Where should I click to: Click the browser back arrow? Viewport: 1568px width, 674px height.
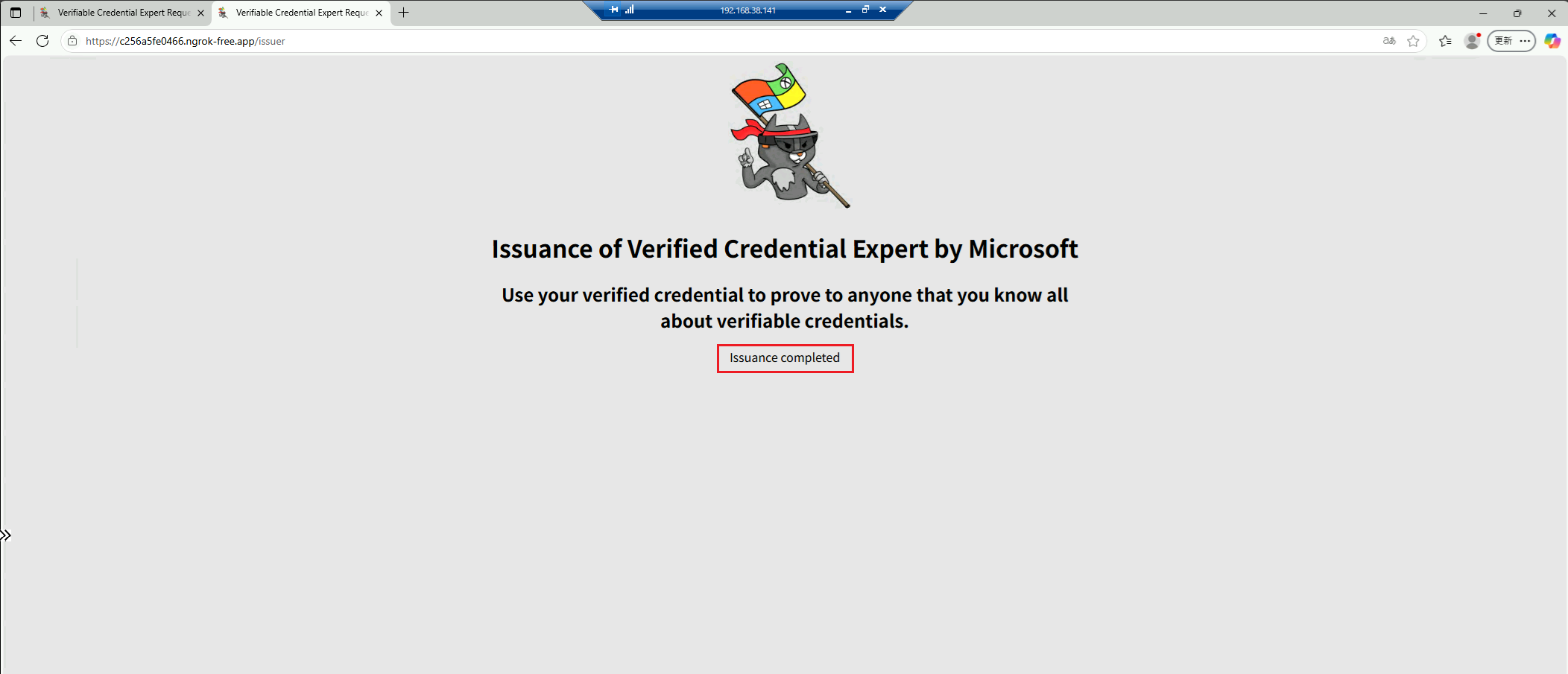click(16, 41)
